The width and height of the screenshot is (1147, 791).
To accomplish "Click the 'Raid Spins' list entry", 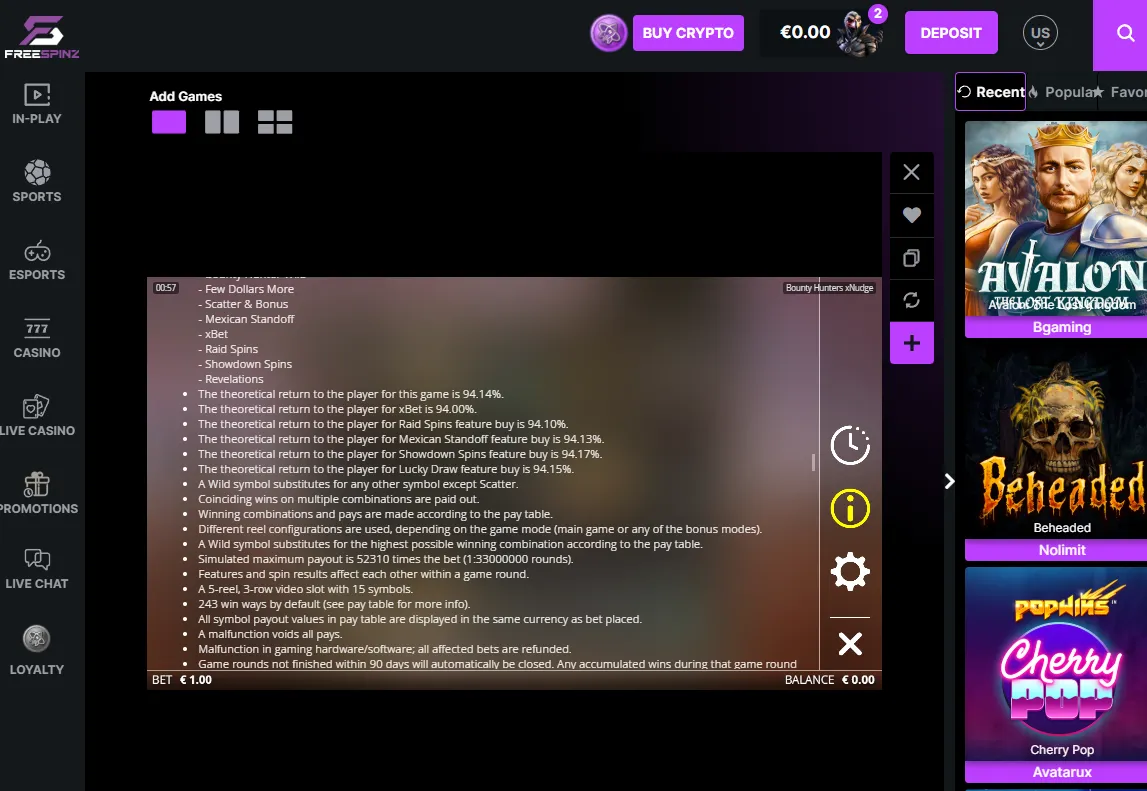I will [227, 349].
